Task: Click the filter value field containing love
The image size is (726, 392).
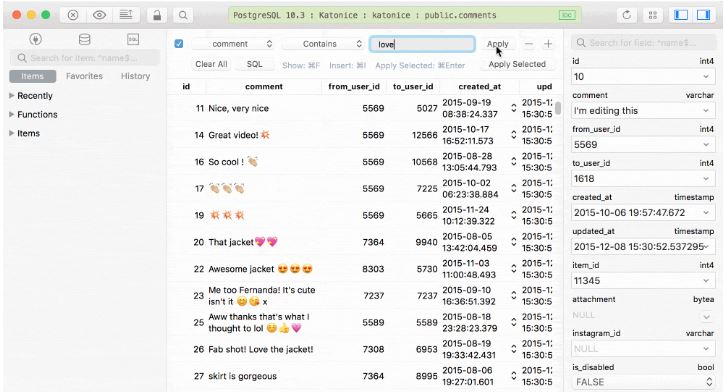Action: tap(422, 44)
